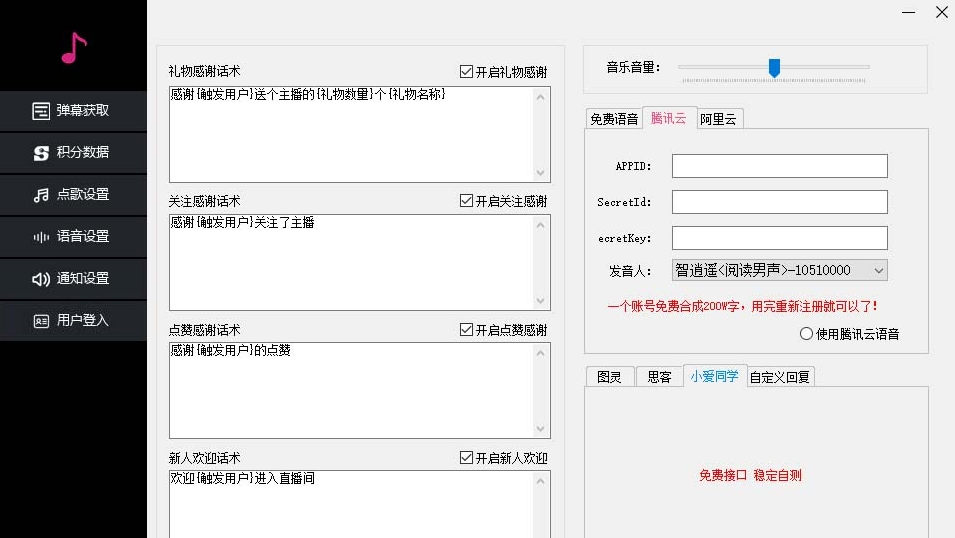
Task: Click the 通知设置 speaker icon
Action: pos(41,279)
